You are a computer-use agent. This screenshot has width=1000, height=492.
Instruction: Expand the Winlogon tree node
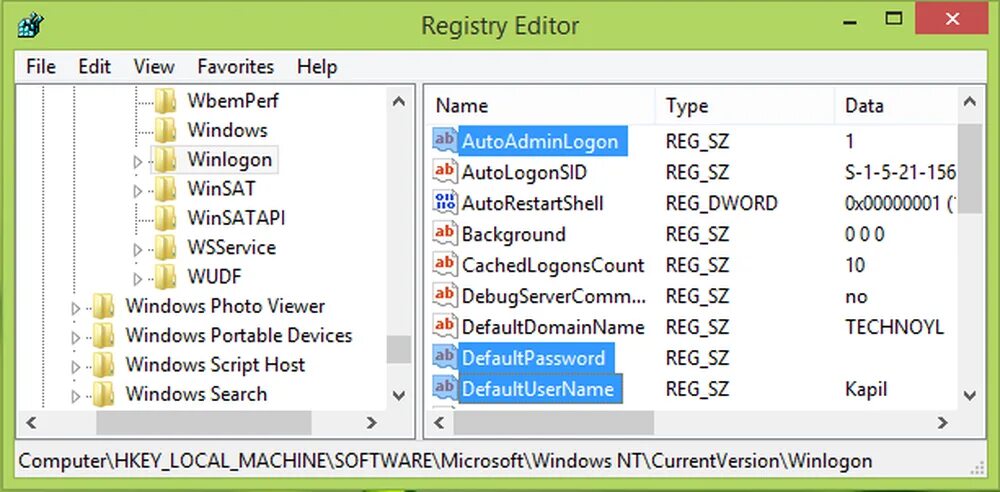(138, 160)
